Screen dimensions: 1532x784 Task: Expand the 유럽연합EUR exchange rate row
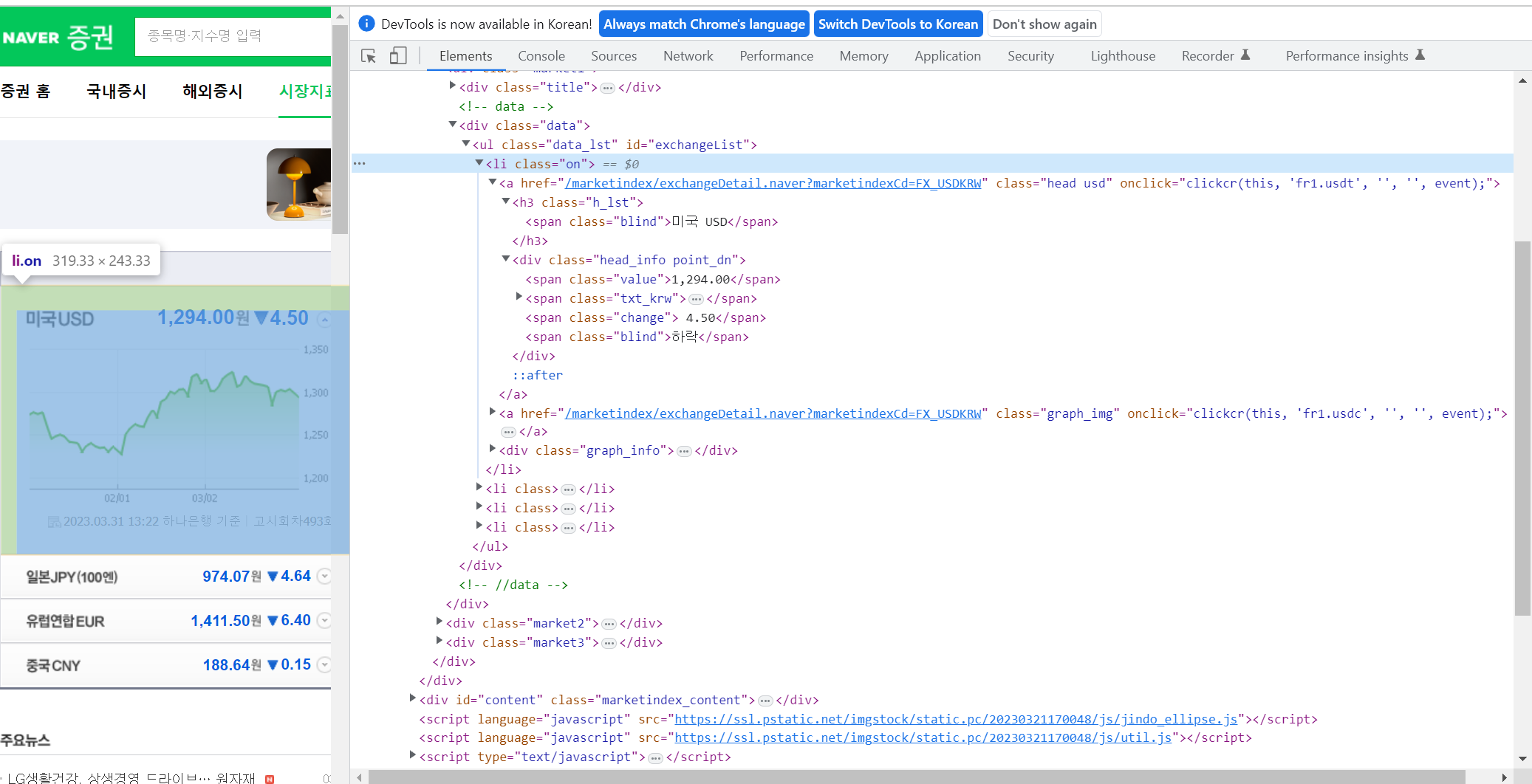click(324, 621)
